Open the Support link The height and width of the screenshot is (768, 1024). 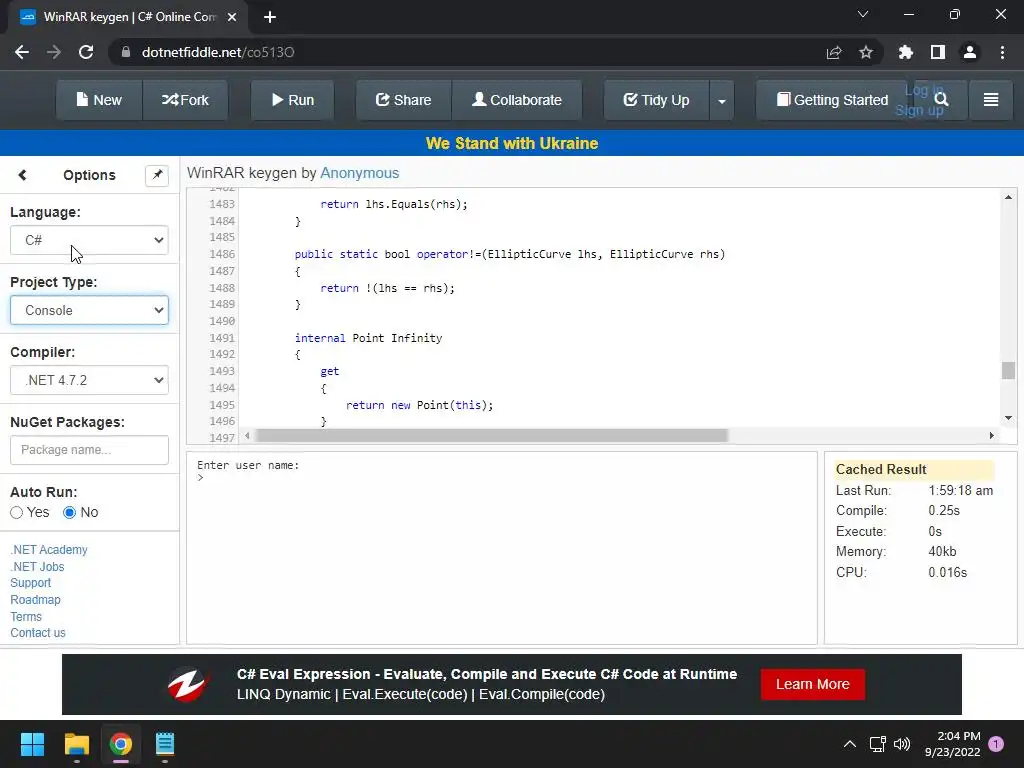click(31, 583)
